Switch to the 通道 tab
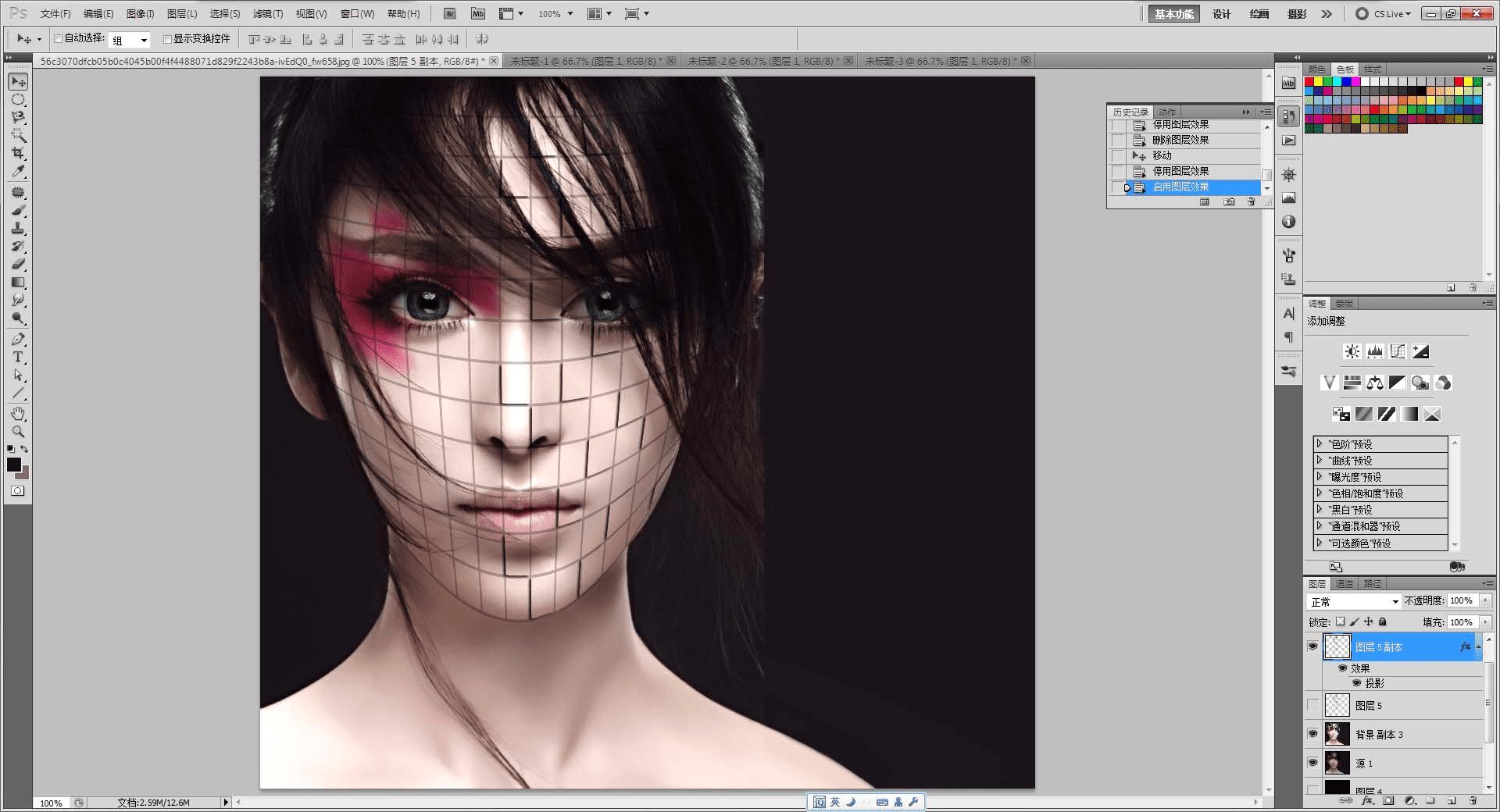1500x812 pixels. coord(1344,583)
